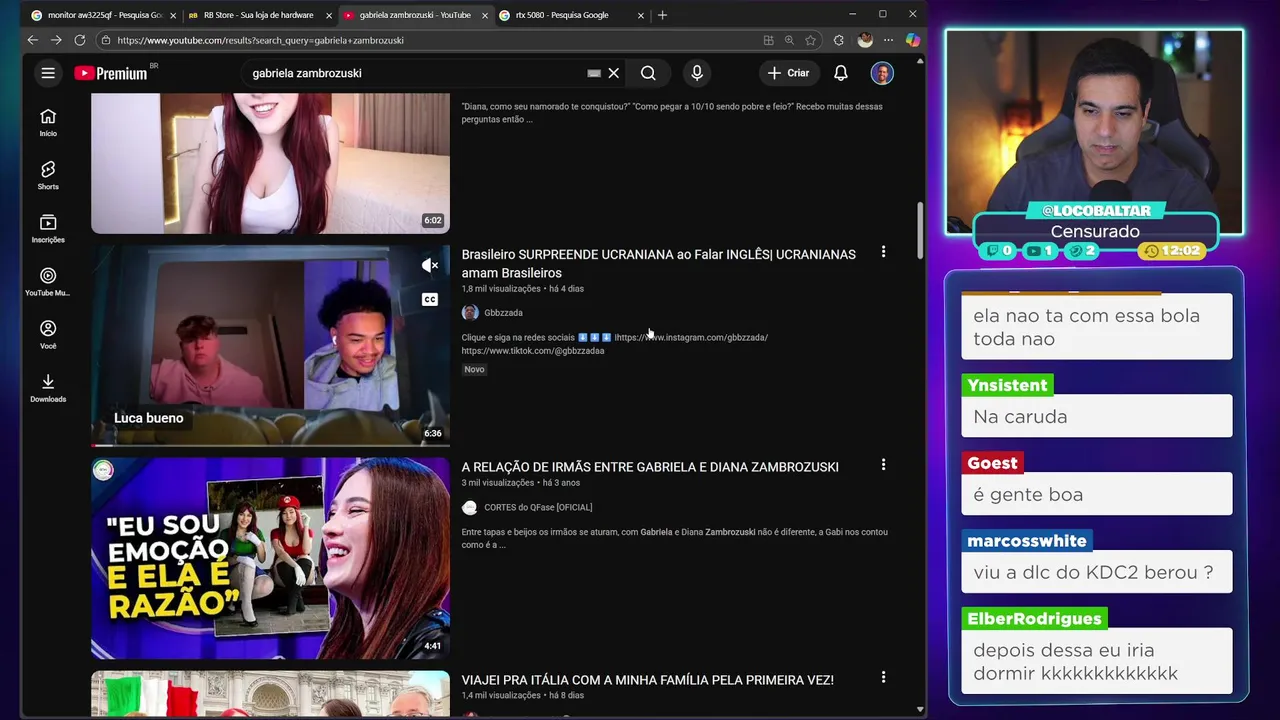Switch to rtx 5080 Google tab
1280x720 pixels.
[570, 15]
